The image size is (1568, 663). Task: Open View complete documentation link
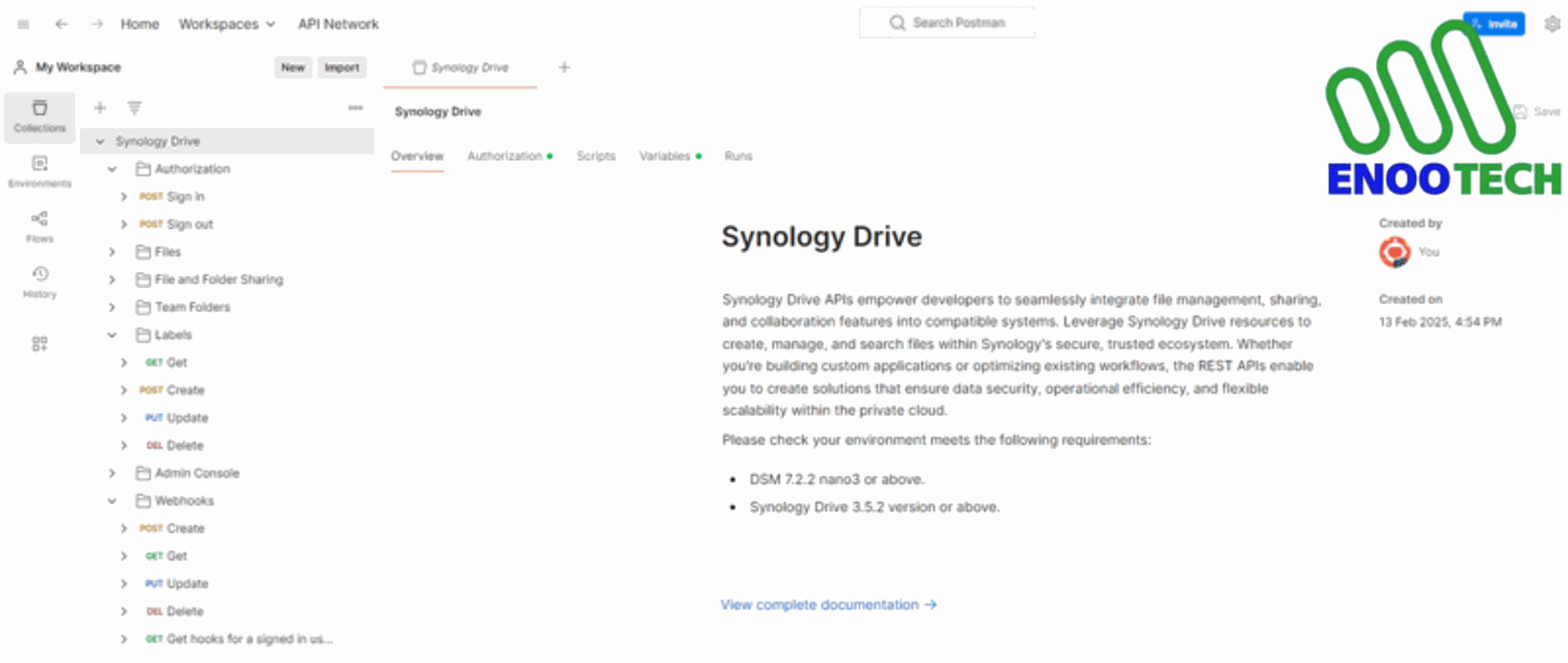pos(828,605)
